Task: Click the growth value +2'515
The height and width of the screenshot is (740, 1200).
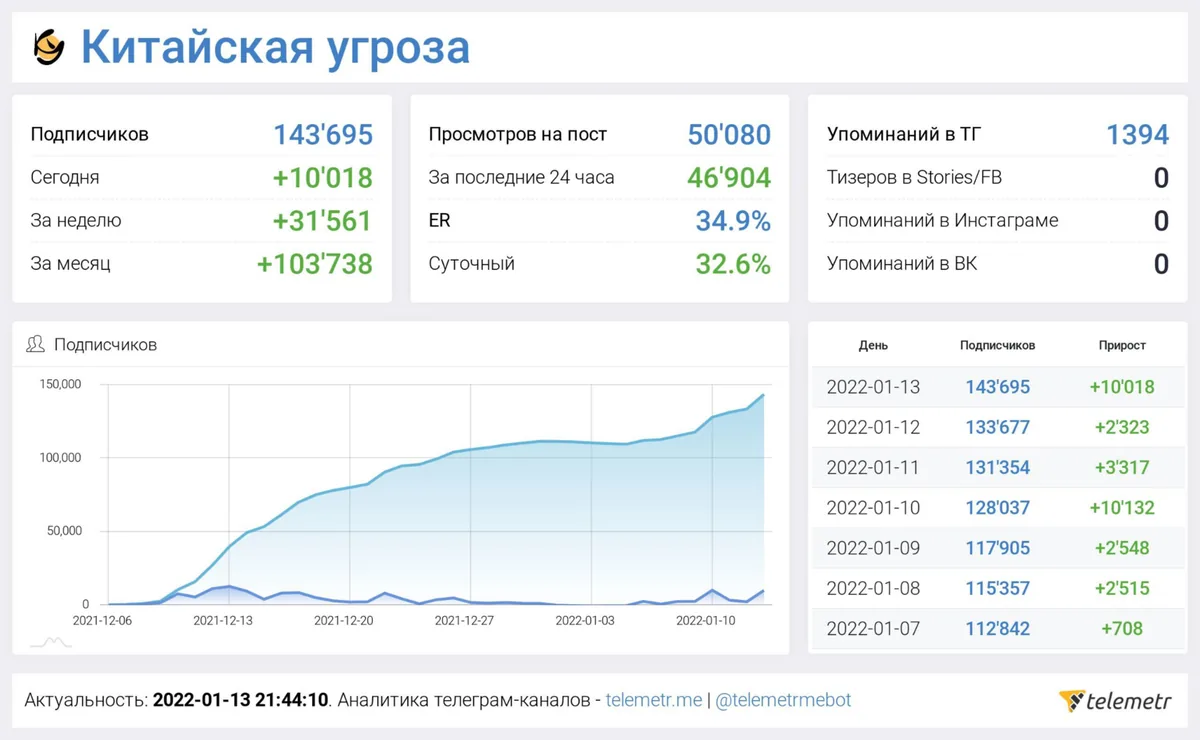Action: pyautogui.click(x=1122, y=588)
